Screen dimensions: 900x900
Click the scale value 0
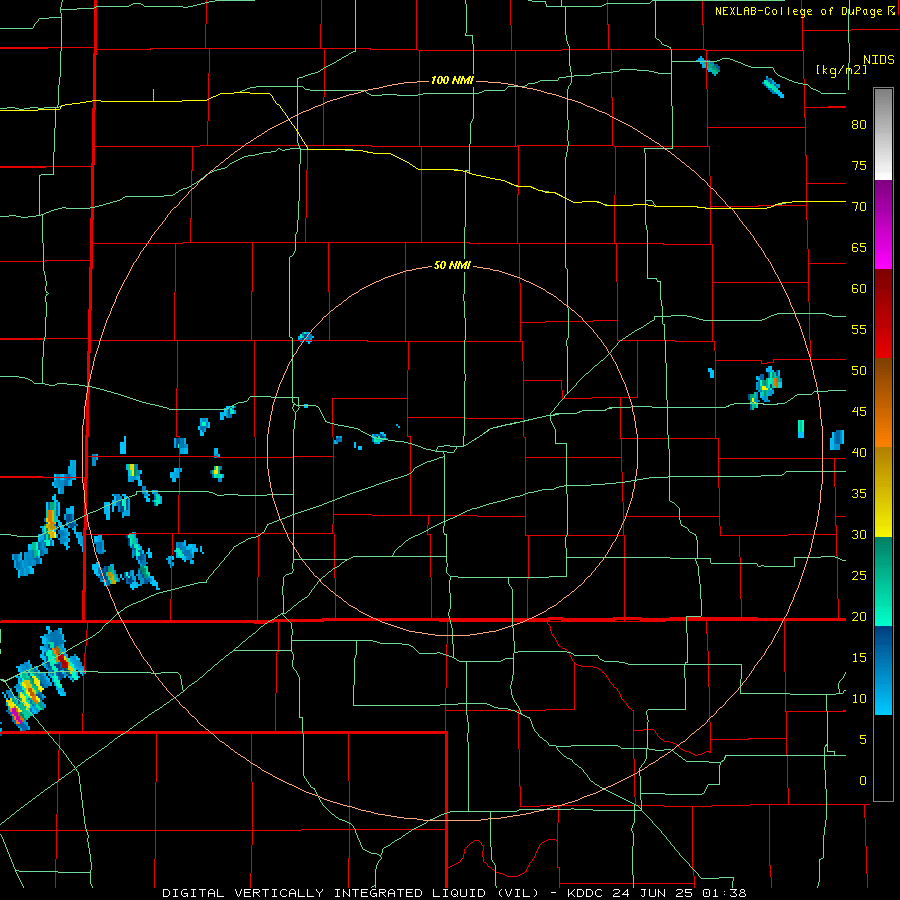pyautogui.click(x=863, y=781)
